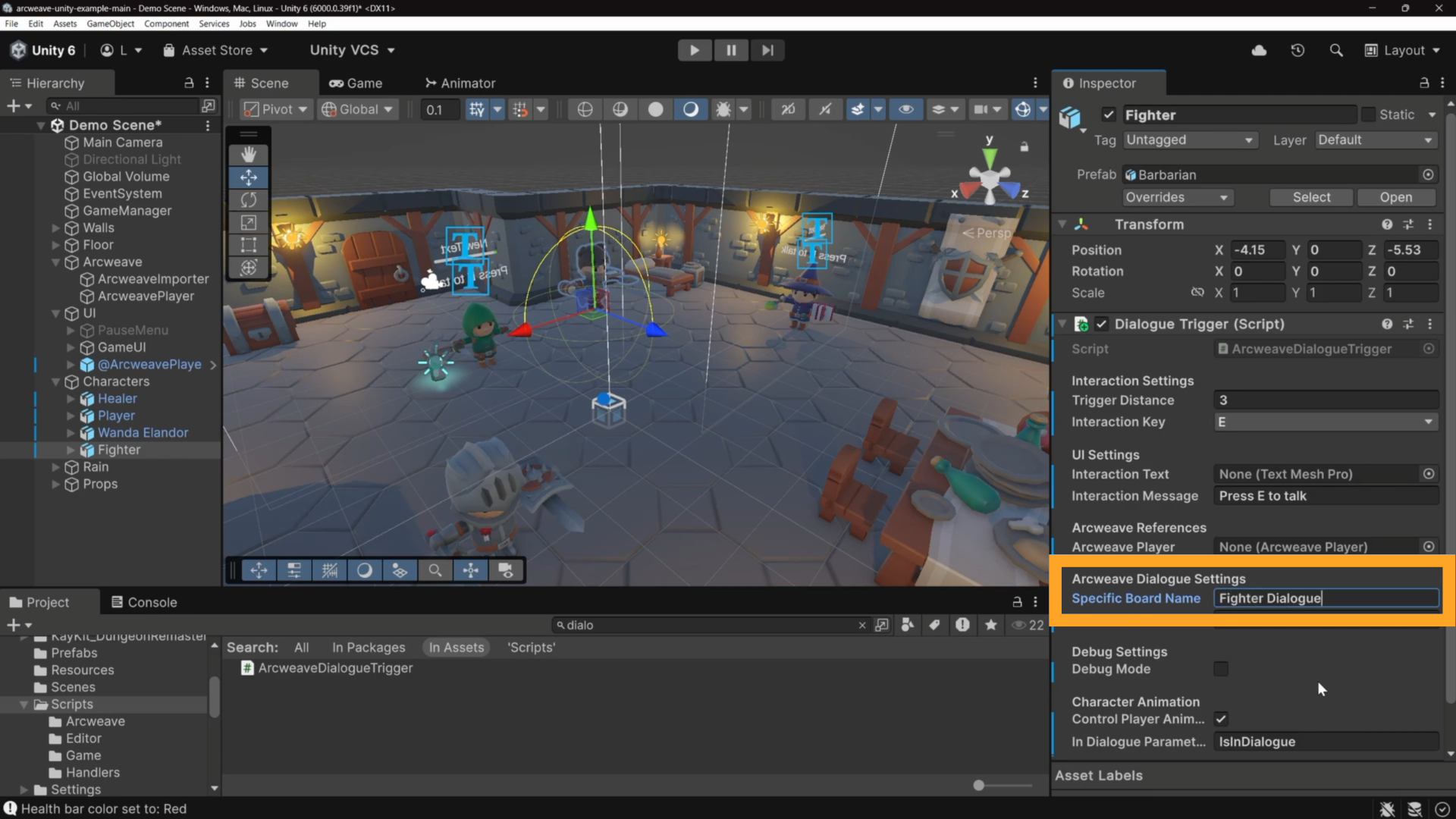Open global search magnifier icon
Screen dimensions: 1456x819
(x=1336, y=50)
